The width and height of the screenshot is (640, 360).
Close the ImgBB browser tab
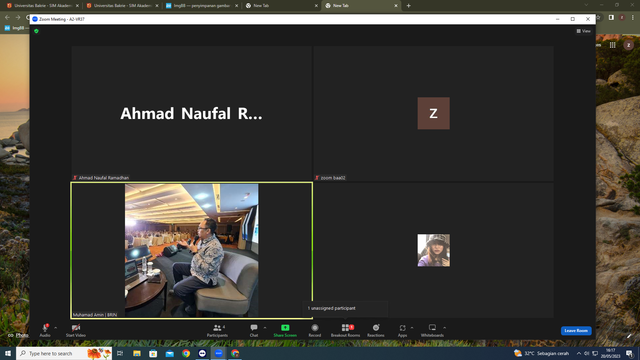coord(236,6)
